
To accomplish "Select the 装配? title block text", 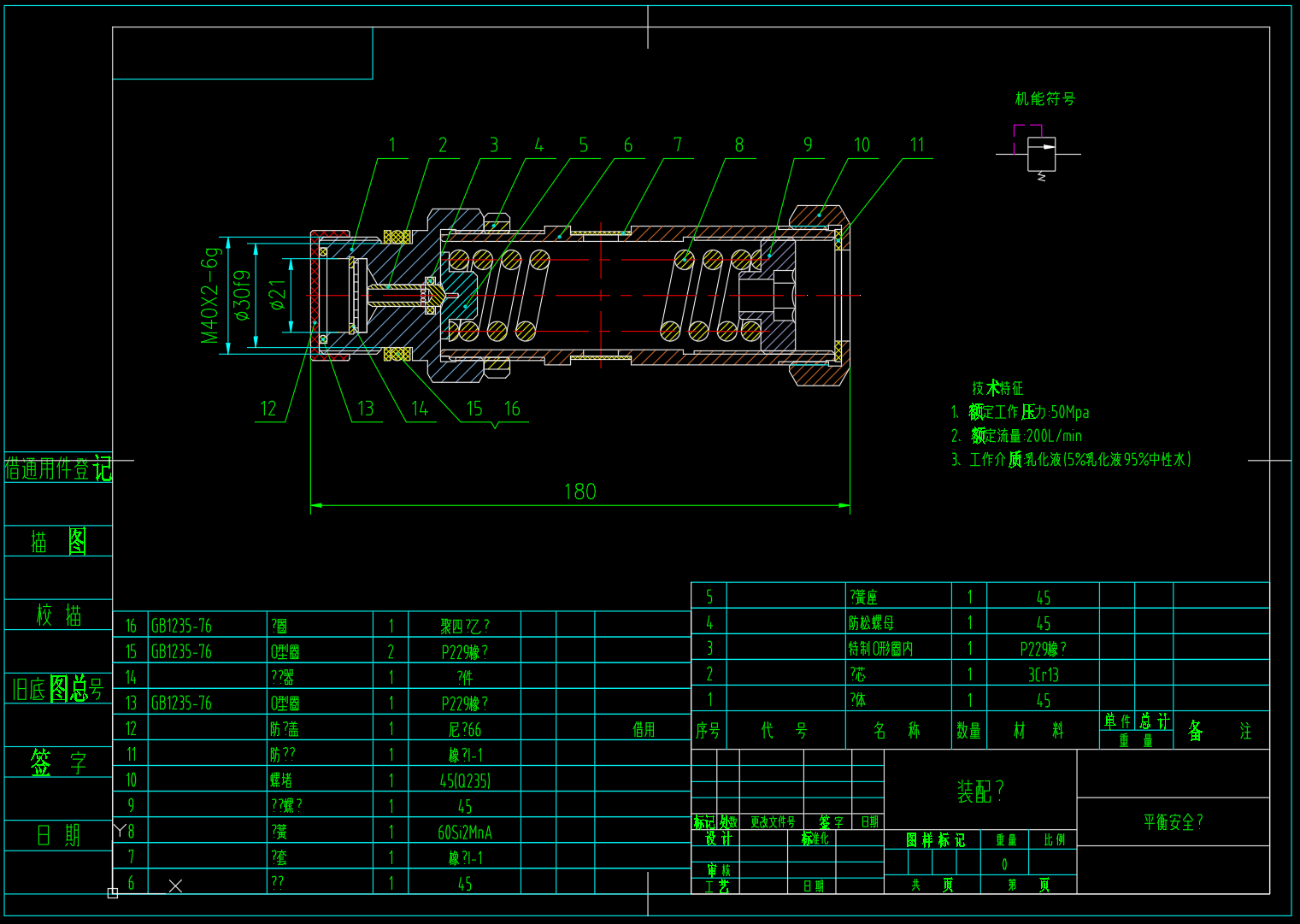I will click(980, 792).
